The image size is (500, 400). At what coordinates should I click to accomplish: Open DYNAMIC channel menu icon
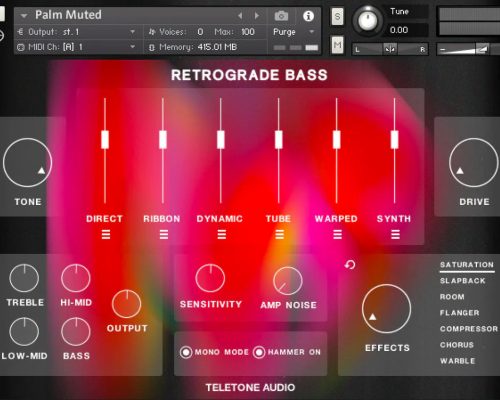(222, 235)
